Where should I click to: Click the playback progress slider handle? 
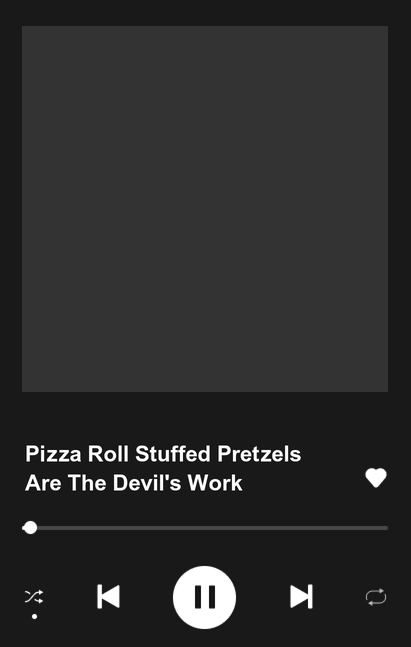(x=30, y=528)
